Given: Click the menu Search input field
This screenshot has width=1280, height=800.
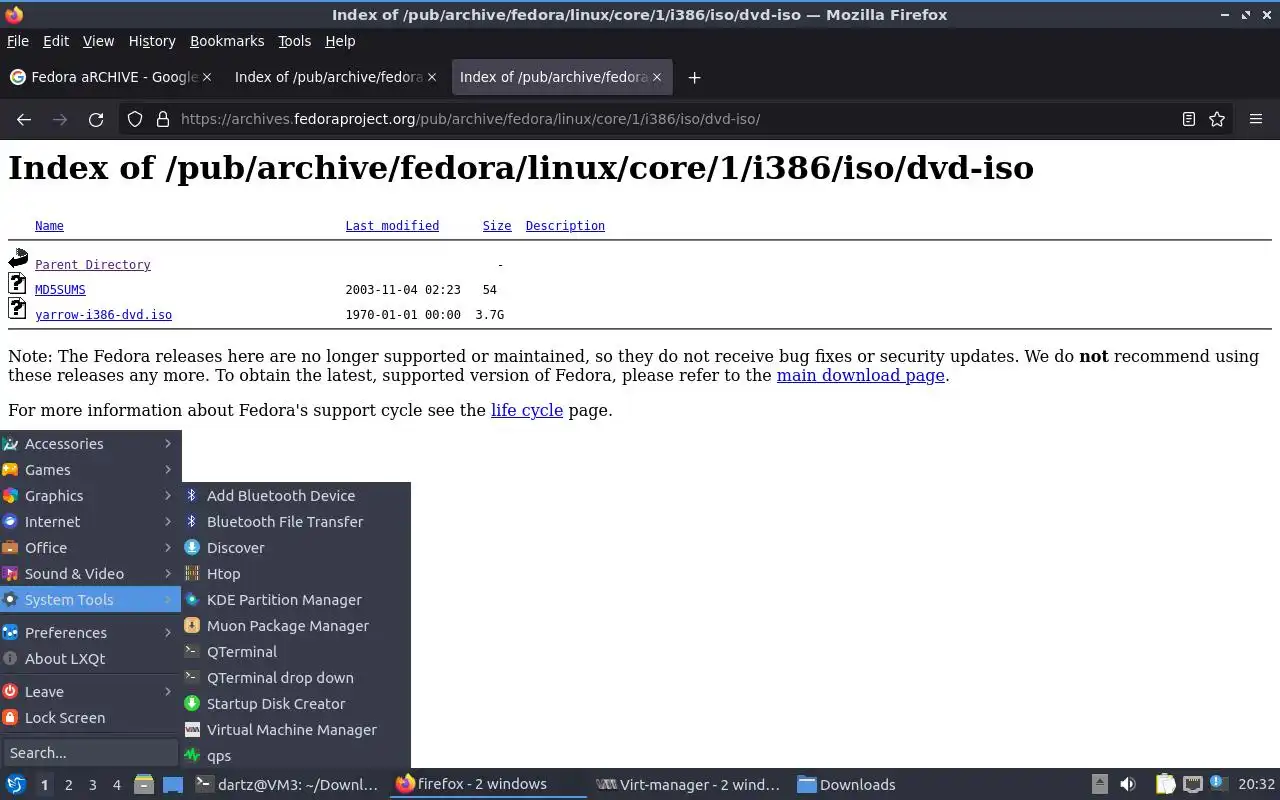Looking at the screenshot, I should coord(90,753).
